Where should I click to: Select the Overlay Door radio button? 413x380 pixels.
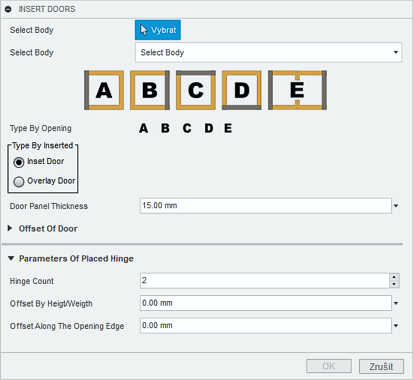[19, 182]
